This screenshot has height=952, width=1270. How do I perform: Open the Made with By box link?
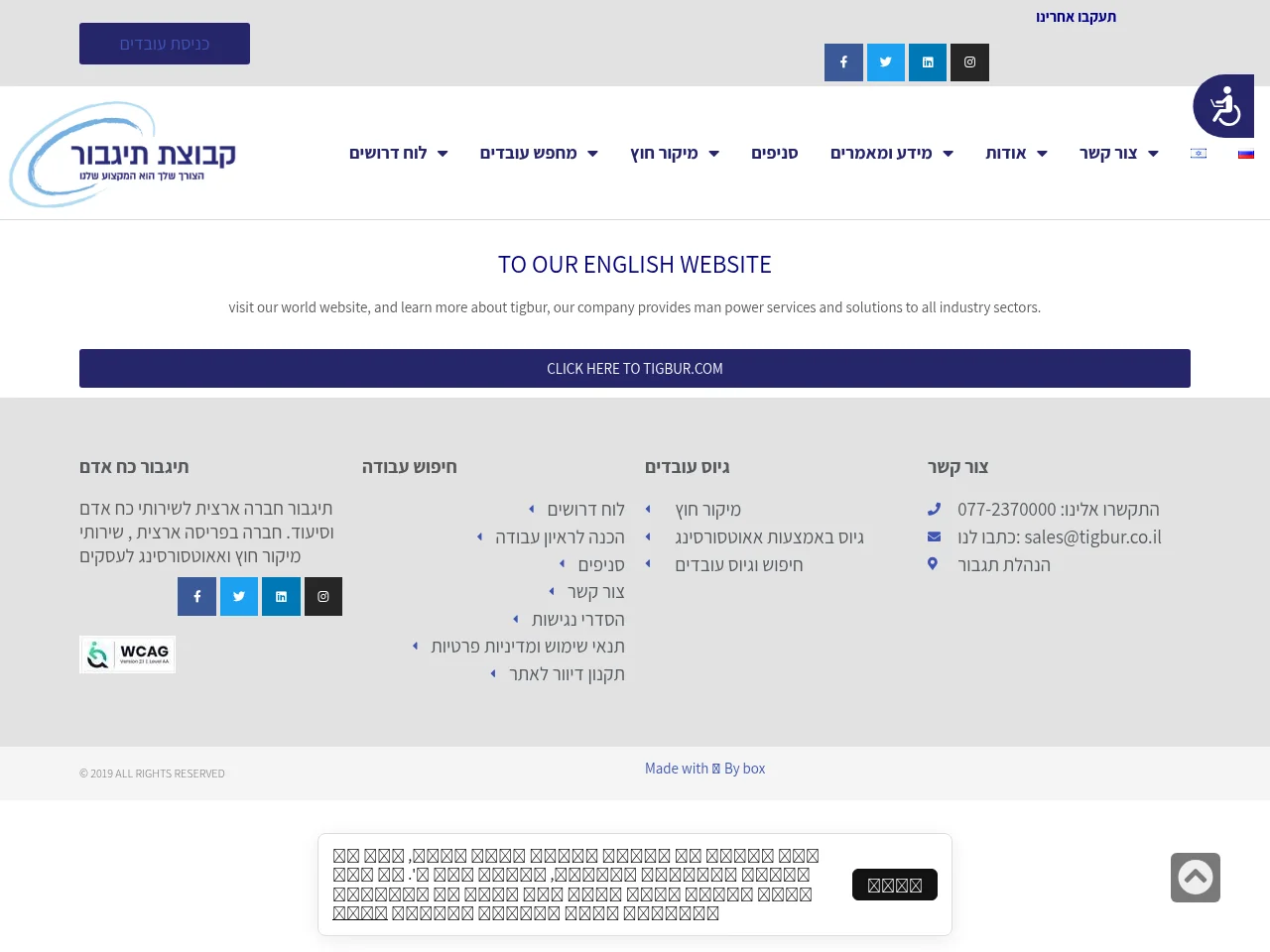(704, 769)
